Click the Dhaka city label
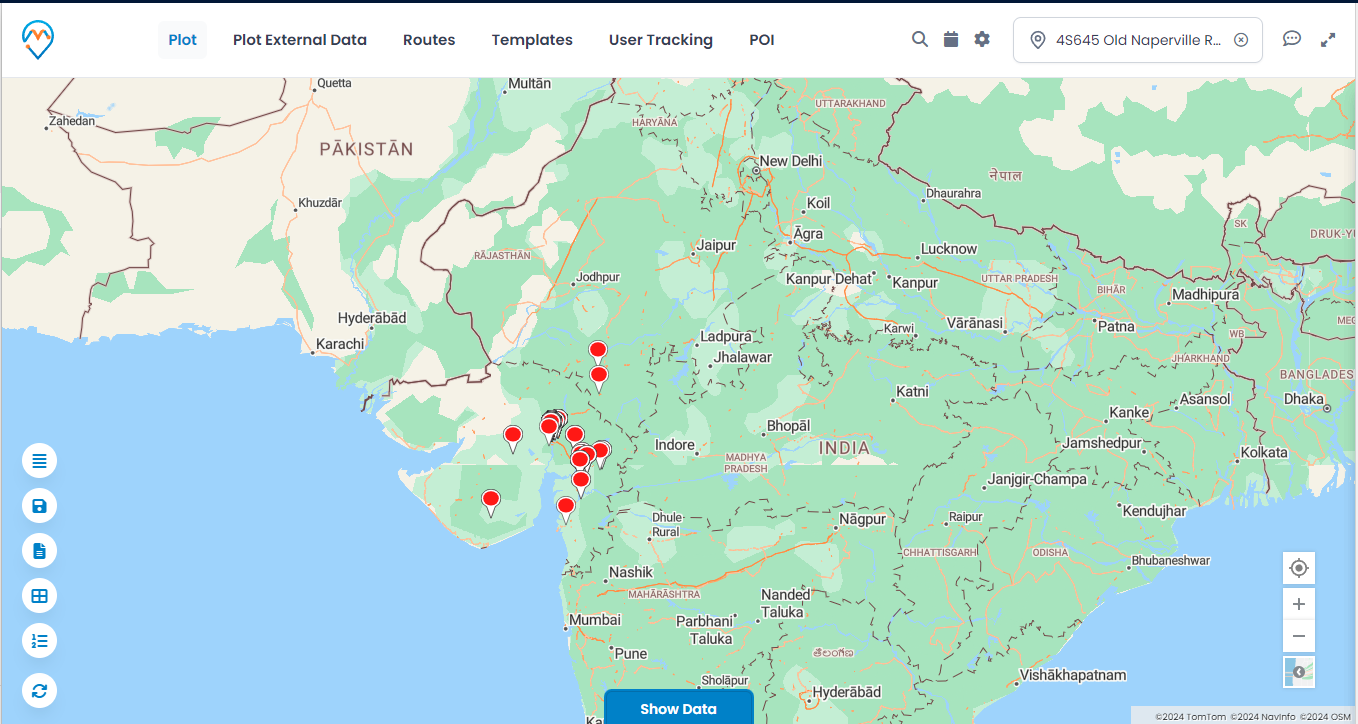 coord(1304,399)
